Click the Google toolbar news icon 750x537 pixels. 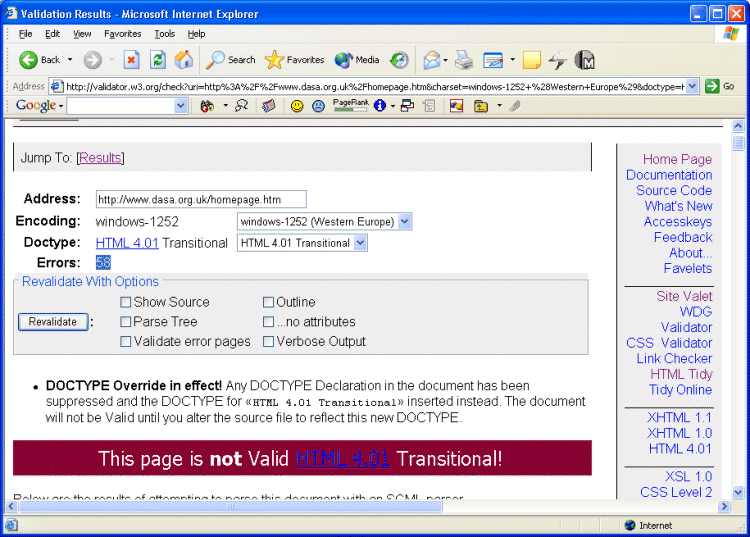(269, 106)
